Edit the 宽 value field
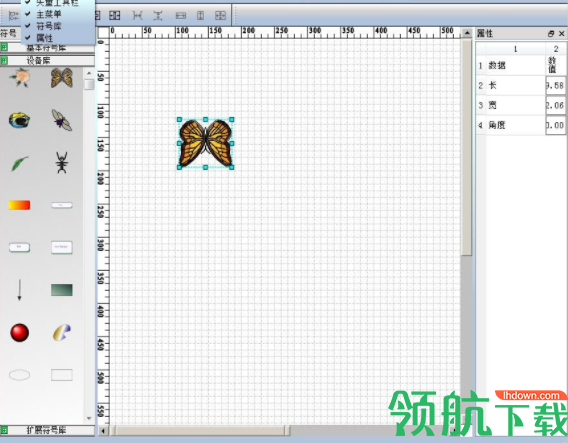The width and height of the screenshot is (568, 443). (x=555, y=105)
